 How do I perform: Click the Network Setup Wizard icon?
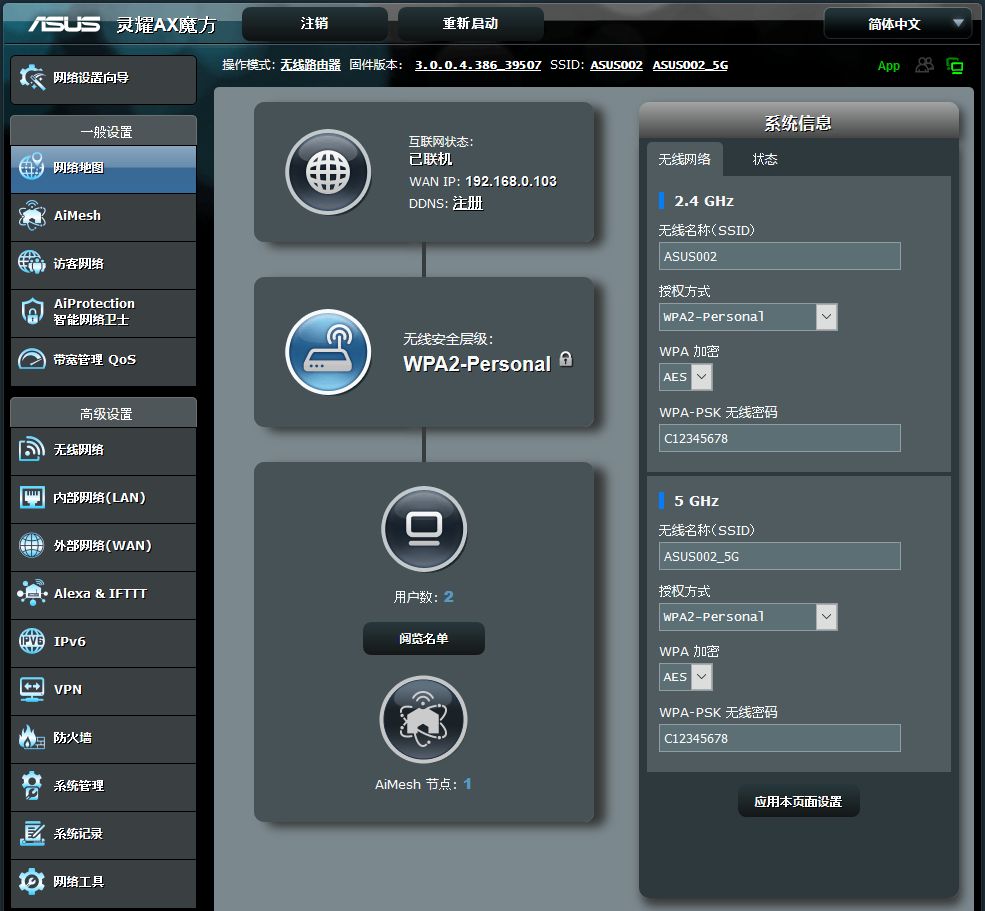[32, 77]
